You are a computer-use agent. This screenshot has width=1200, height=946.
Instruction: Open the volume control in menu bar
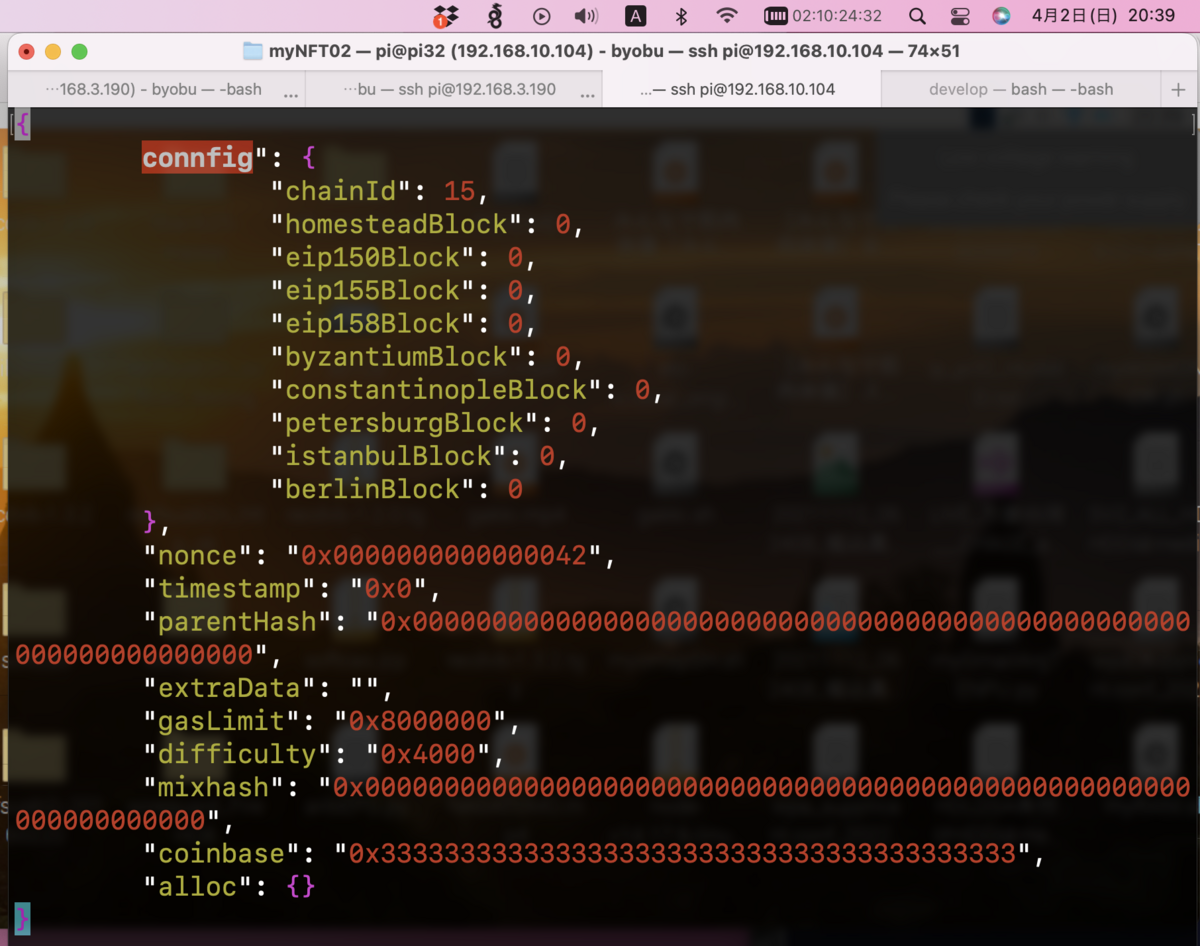click(586, 16)
